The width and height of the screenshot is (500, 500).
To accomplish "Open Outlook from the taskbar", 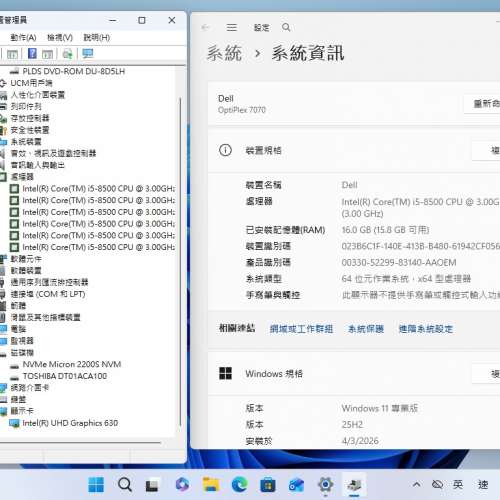I will click(x=296, y=485).
